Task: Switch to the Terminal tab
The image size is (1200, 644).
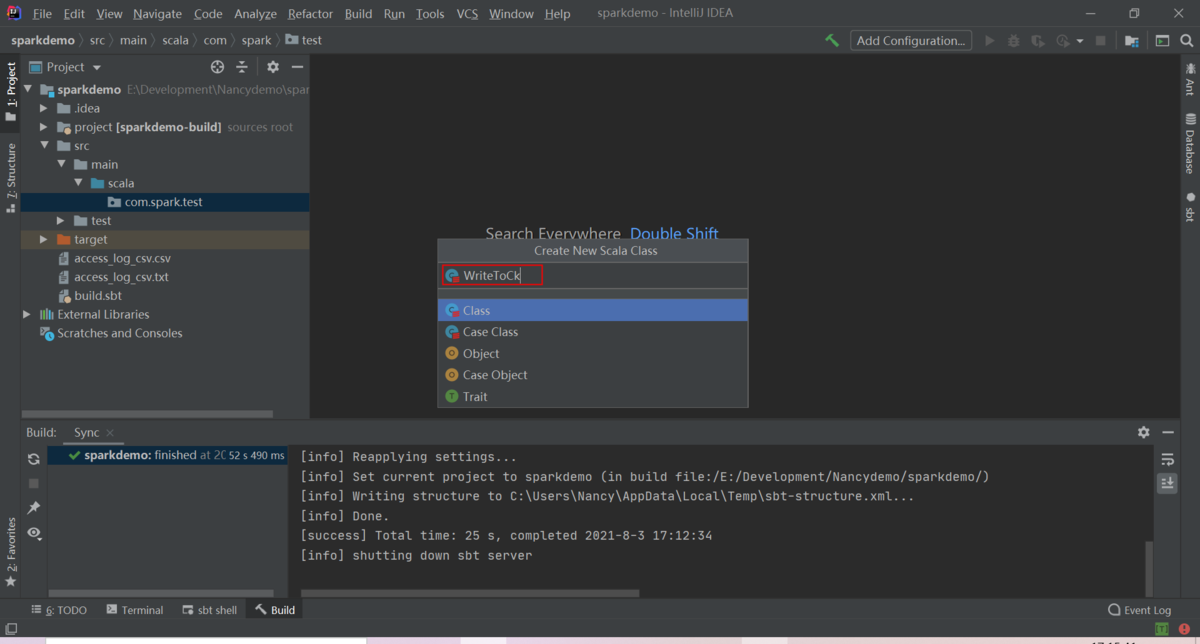Action: coord(135,610)
